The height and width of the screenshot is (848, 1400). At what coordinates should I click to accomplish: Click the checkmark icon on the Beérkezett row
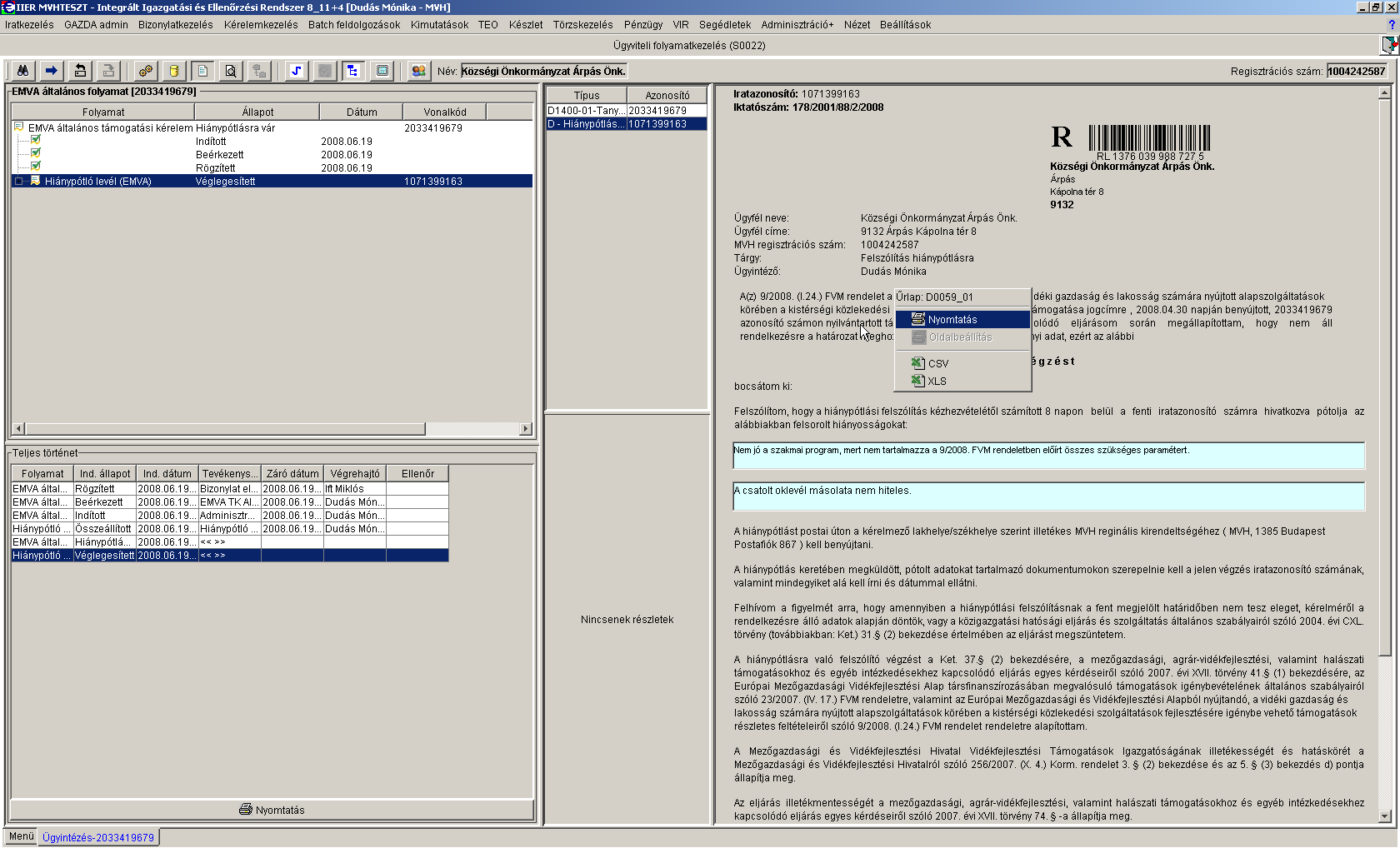point(35,153)
